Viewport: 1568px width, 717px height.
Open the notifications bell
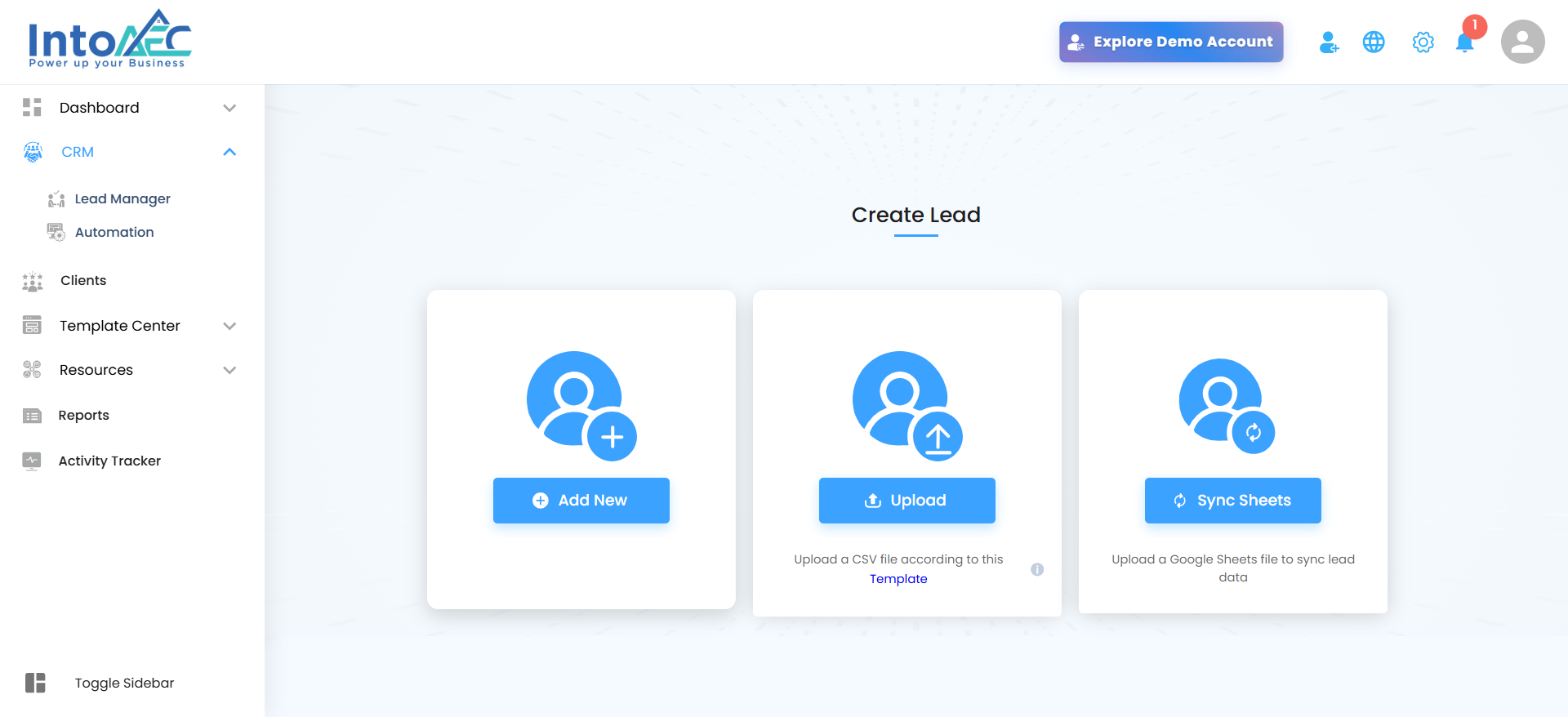click(1465, 42)
